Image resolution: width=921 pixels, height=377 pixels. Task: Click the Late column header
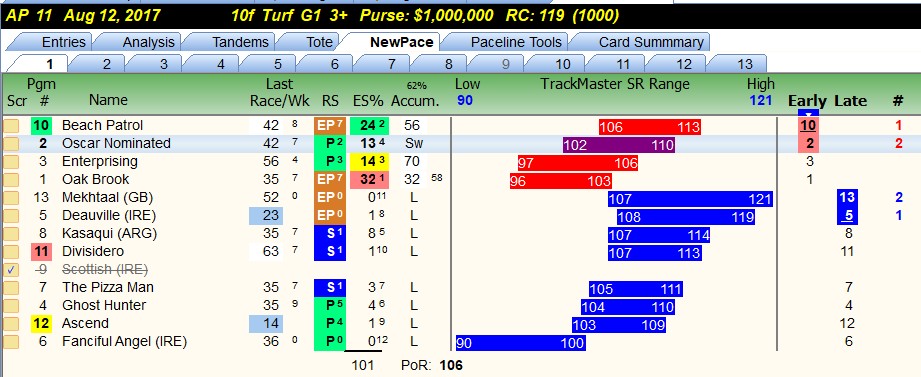(x=851, y=100)
